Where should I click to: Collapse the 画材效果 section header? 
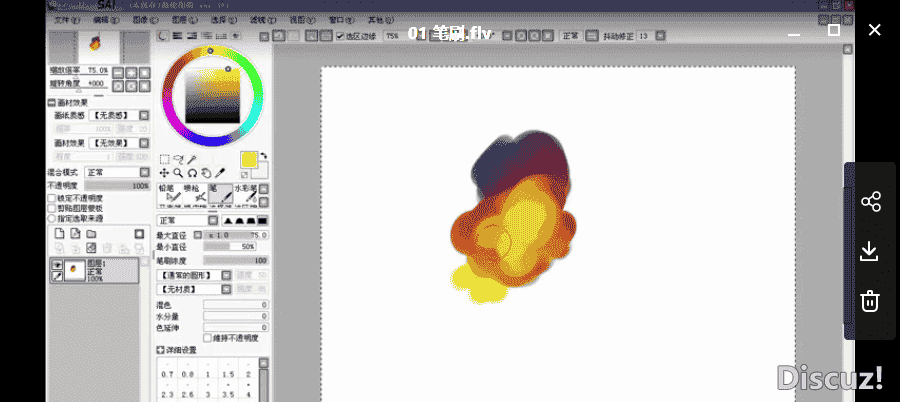(52, 103)
